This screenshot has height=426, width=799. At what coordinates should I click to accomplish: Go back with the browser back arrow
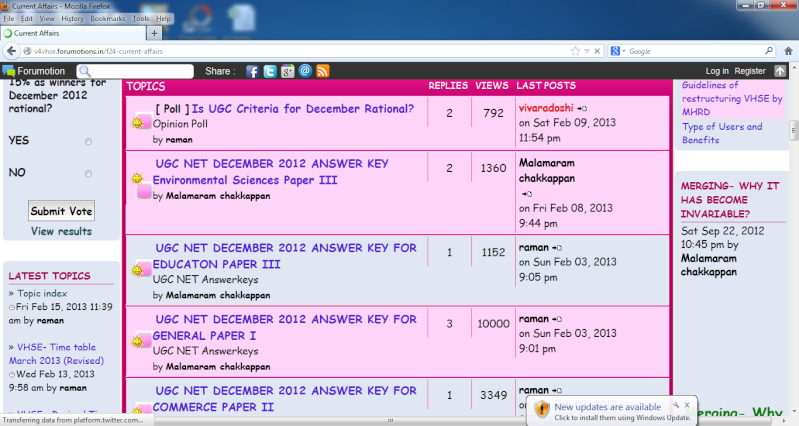pyautogui.click(x=11, y=51)
